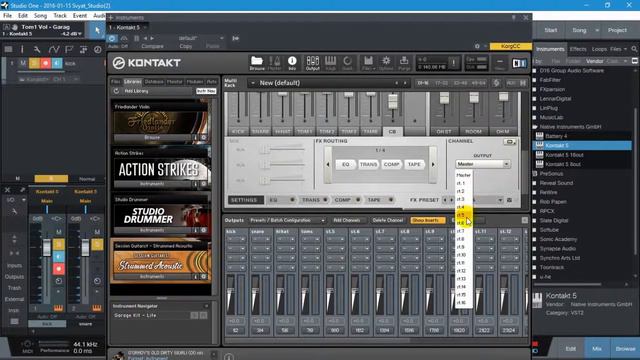This screenshot has height=360, width=640.
Task: Toggle the plugin power button above Auto: Off
Action: (x=112, y=38)
